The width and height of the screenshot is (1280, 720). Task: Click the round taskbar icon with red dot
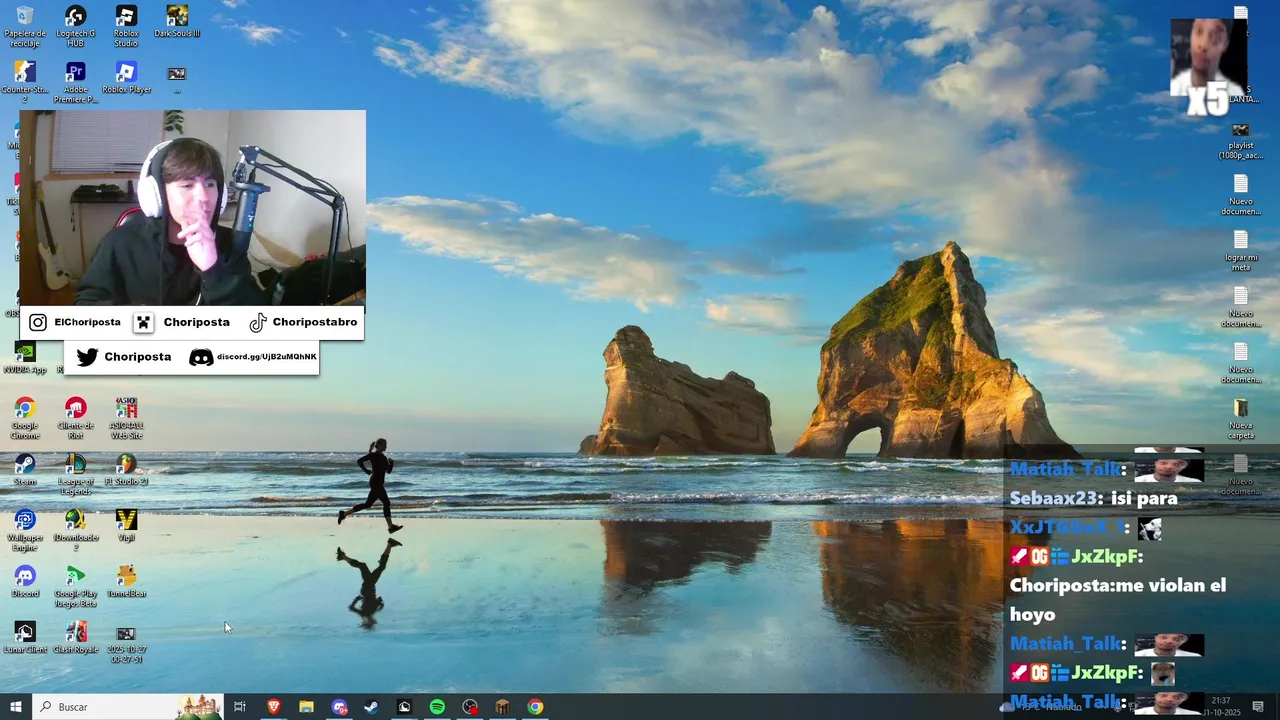470,707
